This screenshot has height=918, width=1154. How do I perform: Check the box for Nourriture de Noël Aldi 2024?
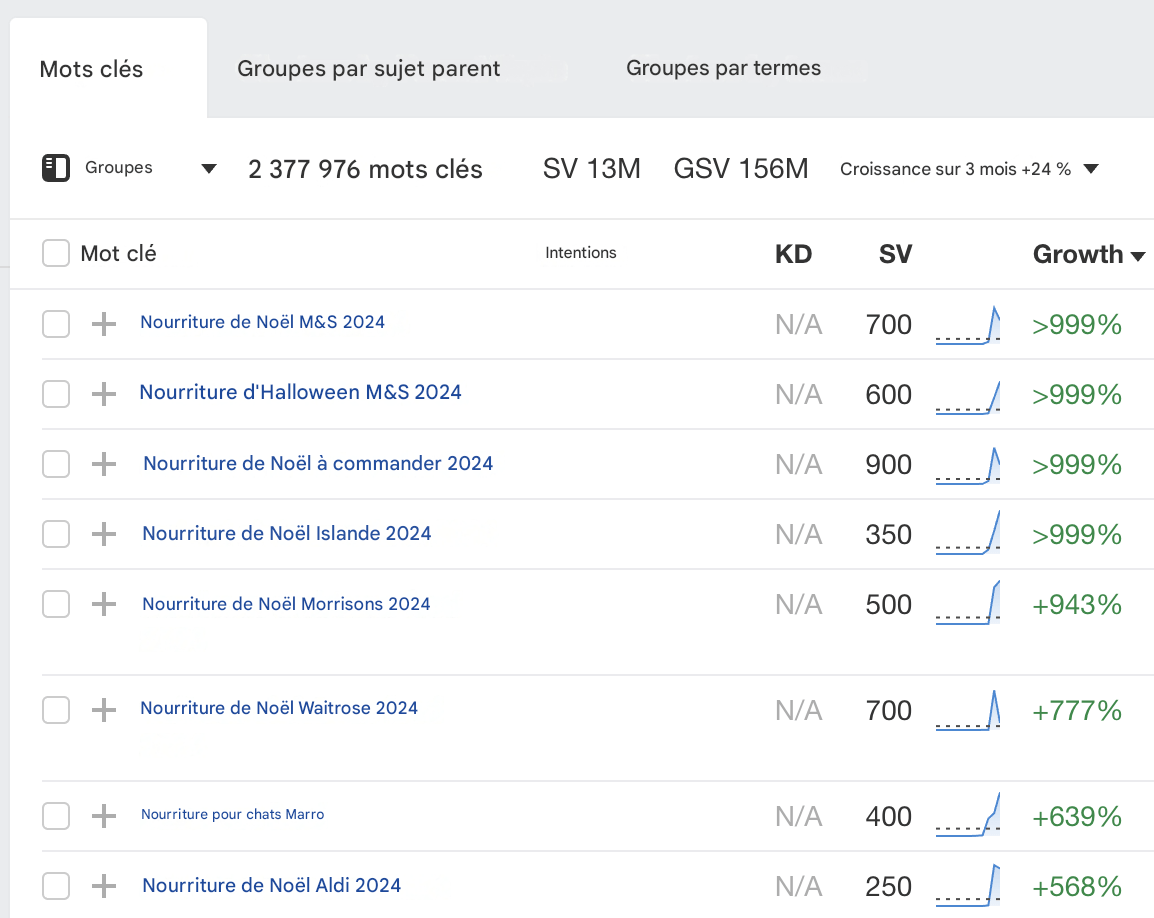coord(56,886)
